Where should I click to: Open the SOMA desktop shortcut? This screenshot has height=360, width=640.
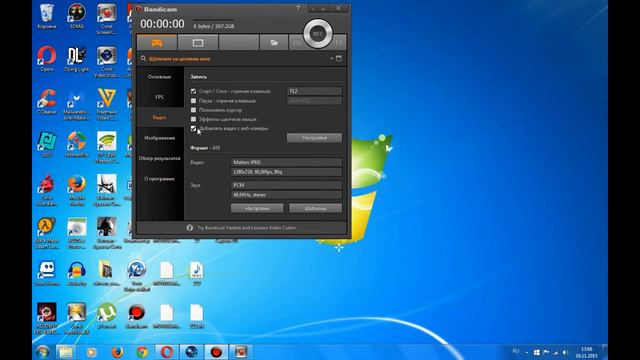coord(77,17)
